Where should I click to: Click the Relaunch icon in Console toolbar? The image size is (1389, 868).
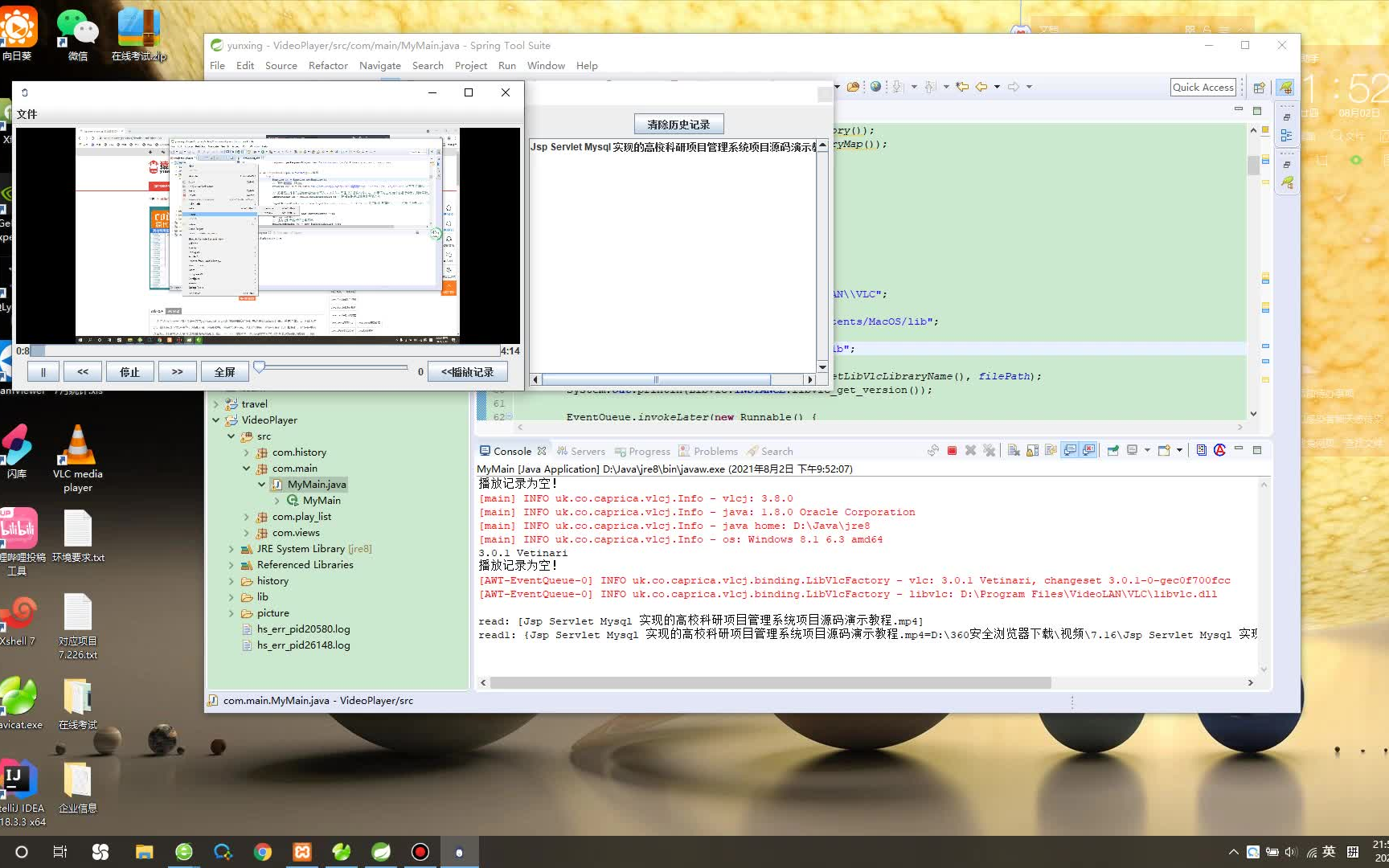point(933,451)
